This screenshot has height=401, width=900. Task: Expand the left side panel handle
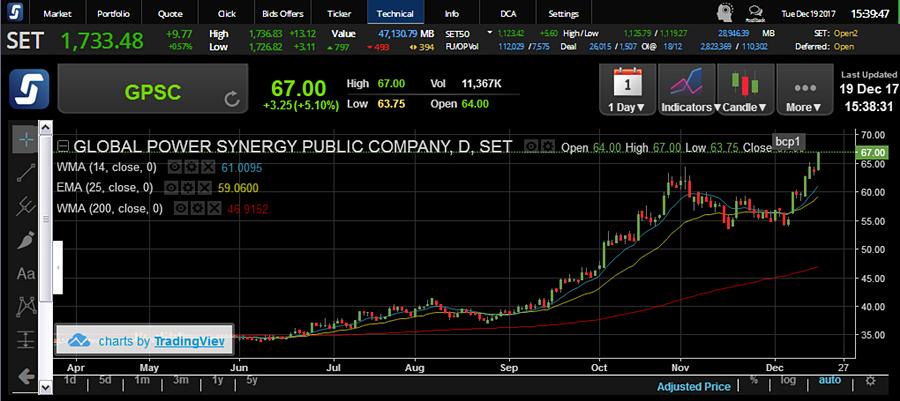point(58,267)
